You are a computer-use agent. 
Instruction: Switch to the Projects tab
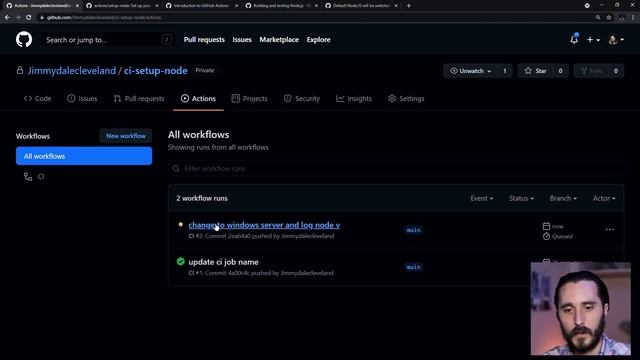click(x=249, y=98)
